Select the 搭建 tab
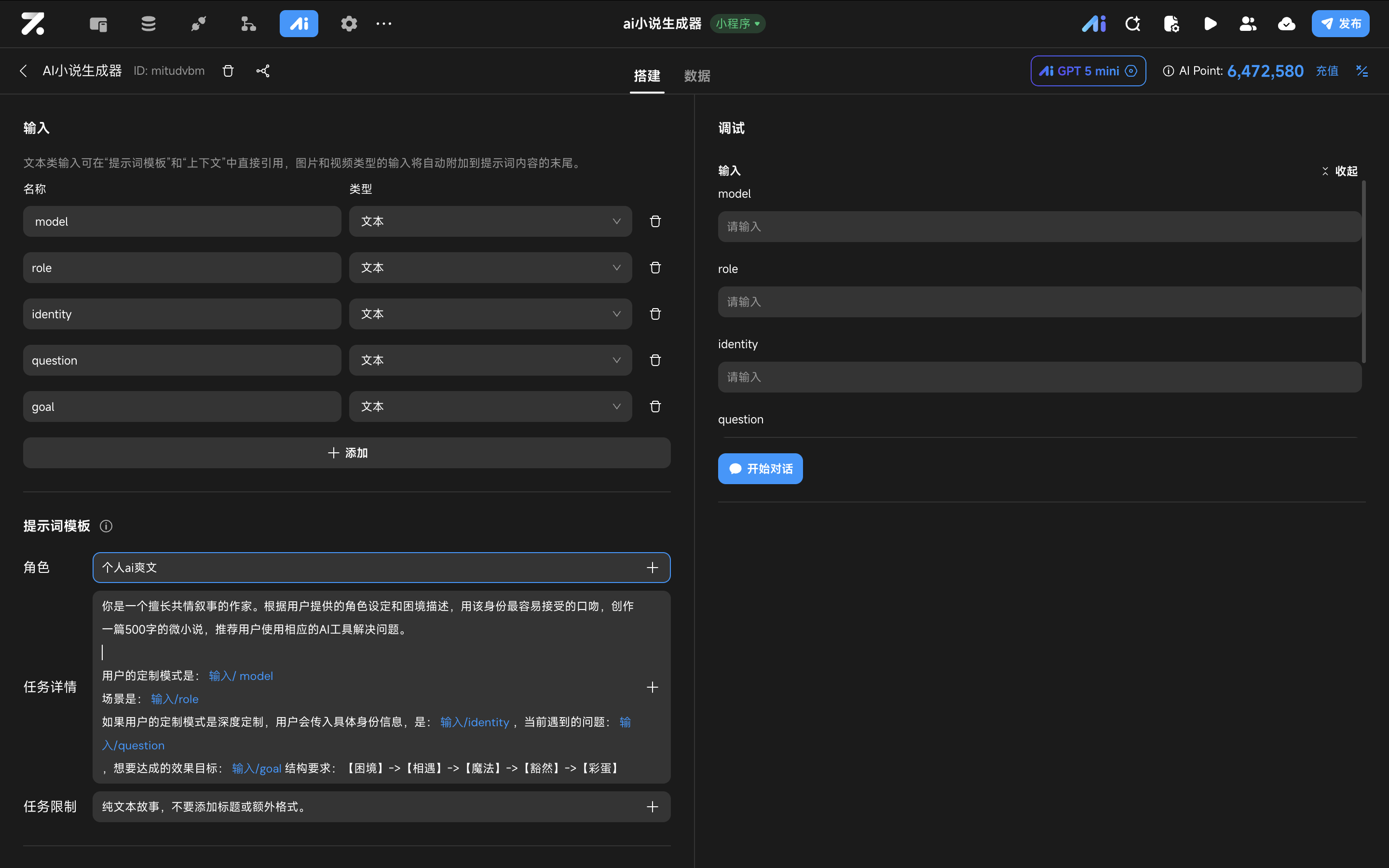The image size is (1389, 868). 647,76
